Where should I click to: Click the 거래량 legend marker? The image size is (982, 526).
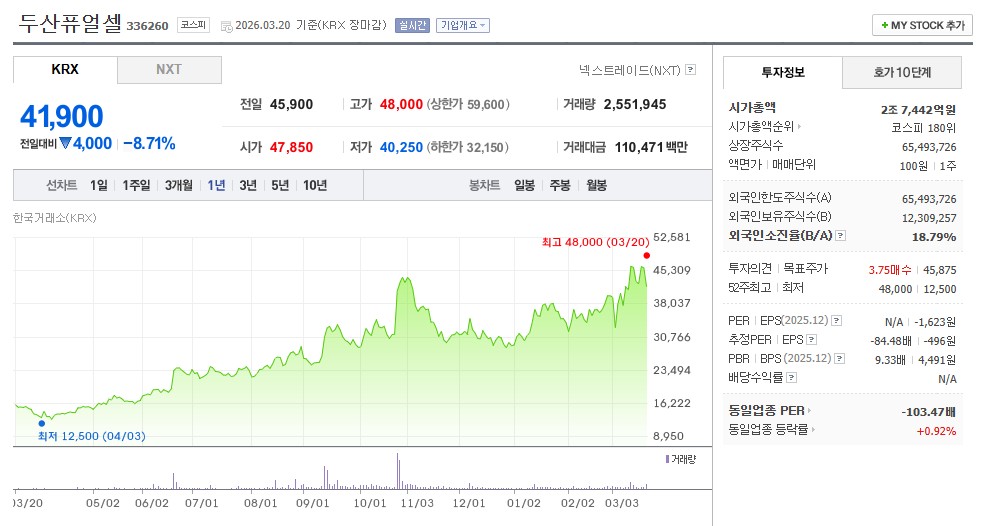(x=668, y=459)
